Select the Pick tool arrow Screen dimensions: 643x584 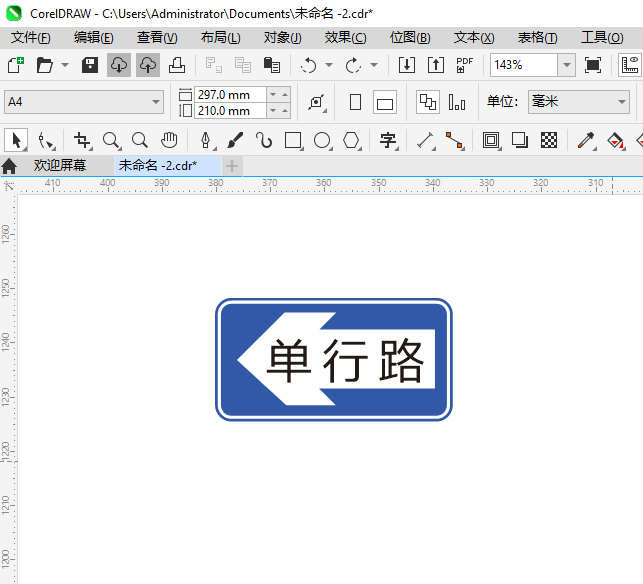[x=16, y=140]
